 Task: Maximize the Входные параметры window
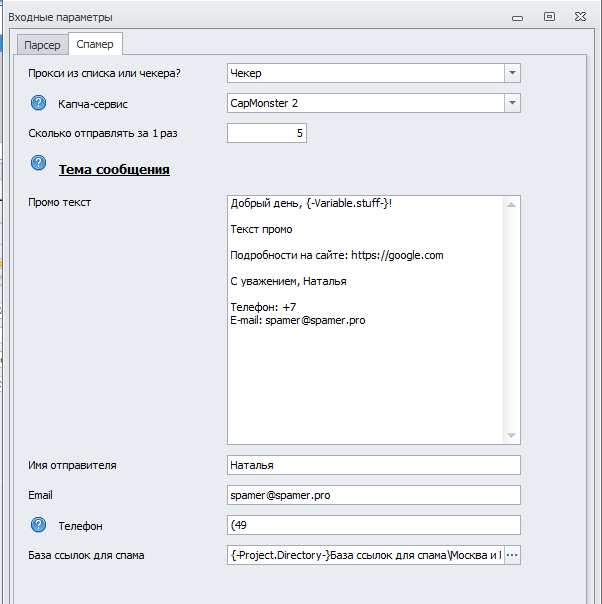point(549,16)
